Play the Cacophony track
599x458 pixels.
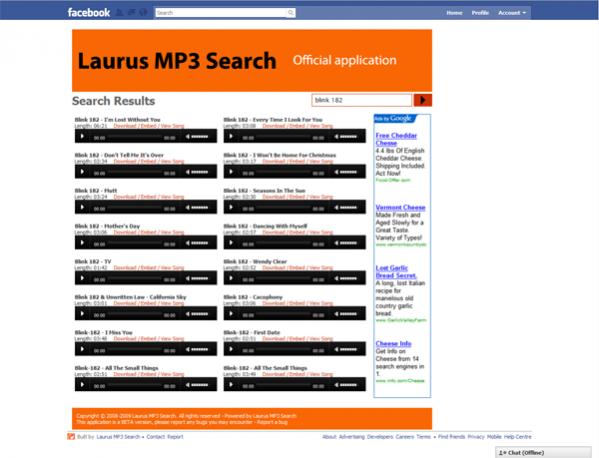pos(231,314)
